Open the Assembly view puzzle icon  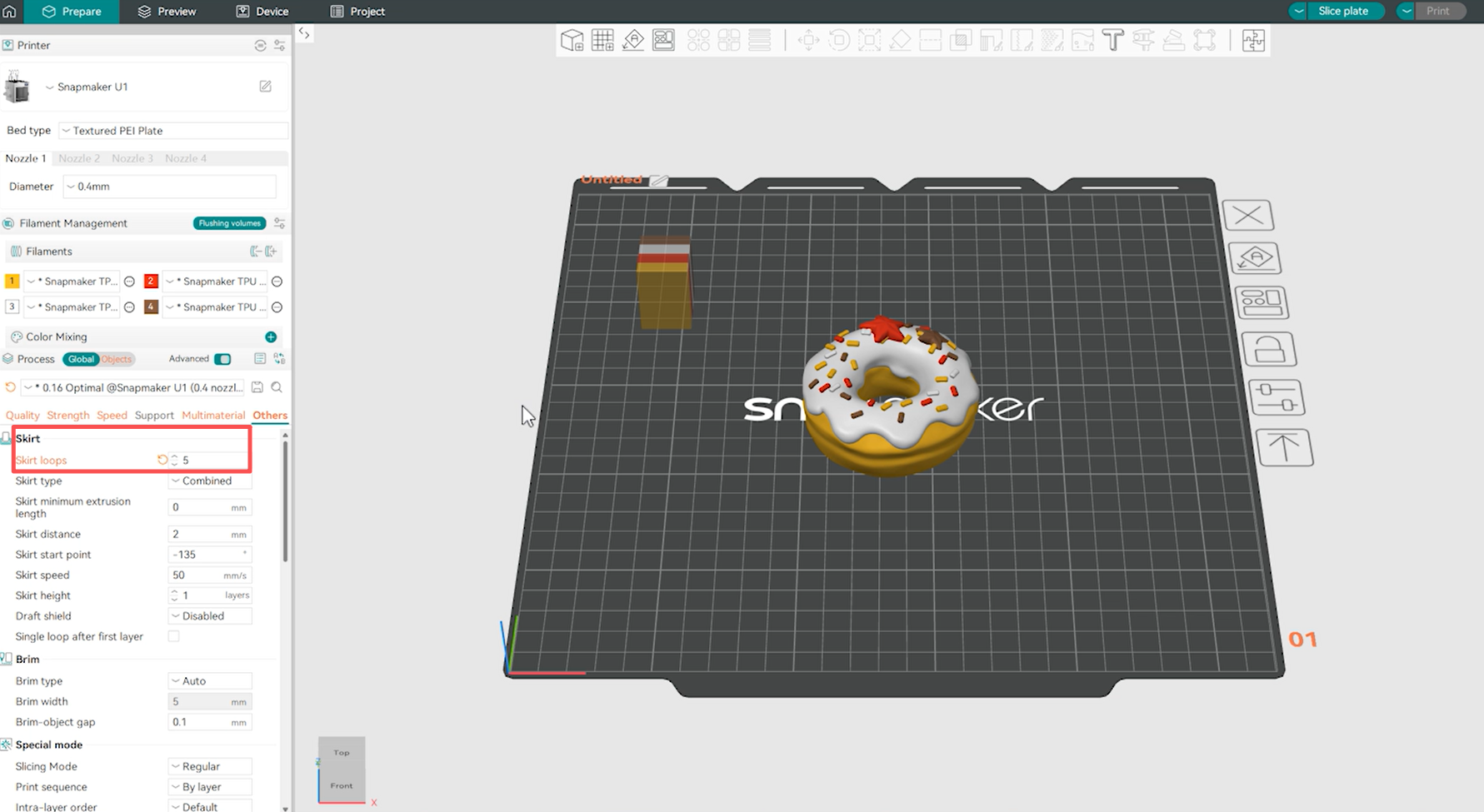tap(1253, 40)
